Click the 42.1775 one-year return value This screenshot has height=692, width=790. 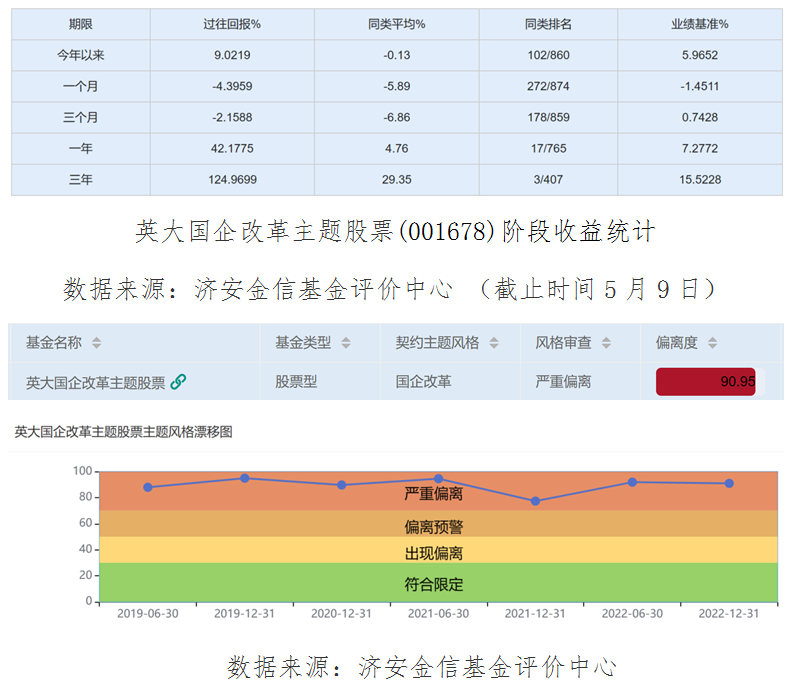click(232, 149)
